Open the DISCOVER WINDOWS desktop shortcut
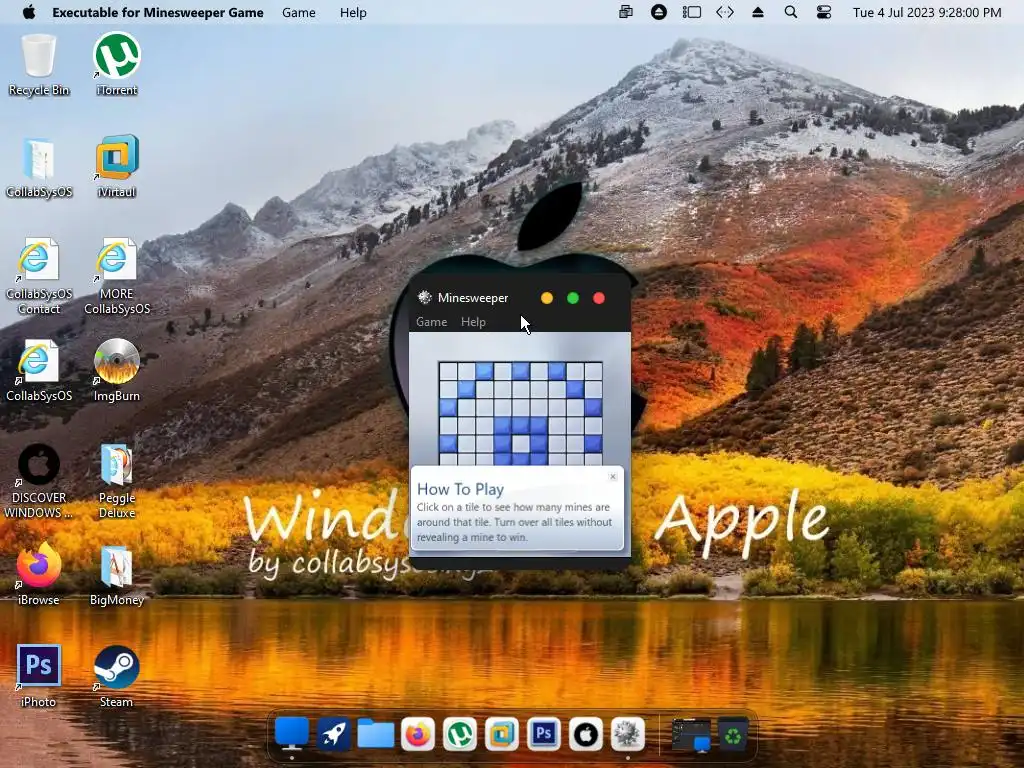 coord(39,481)
